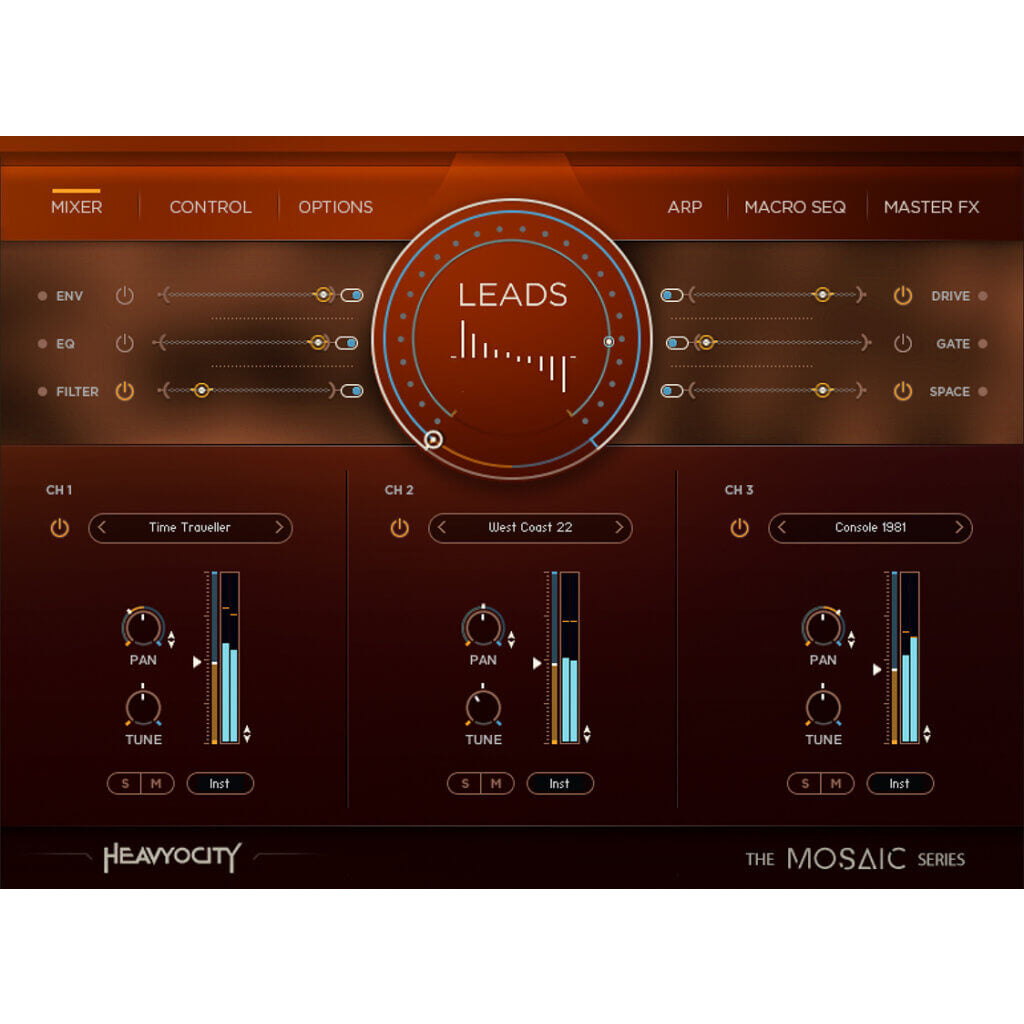Open the CONTROL tab

coord(210,207)
